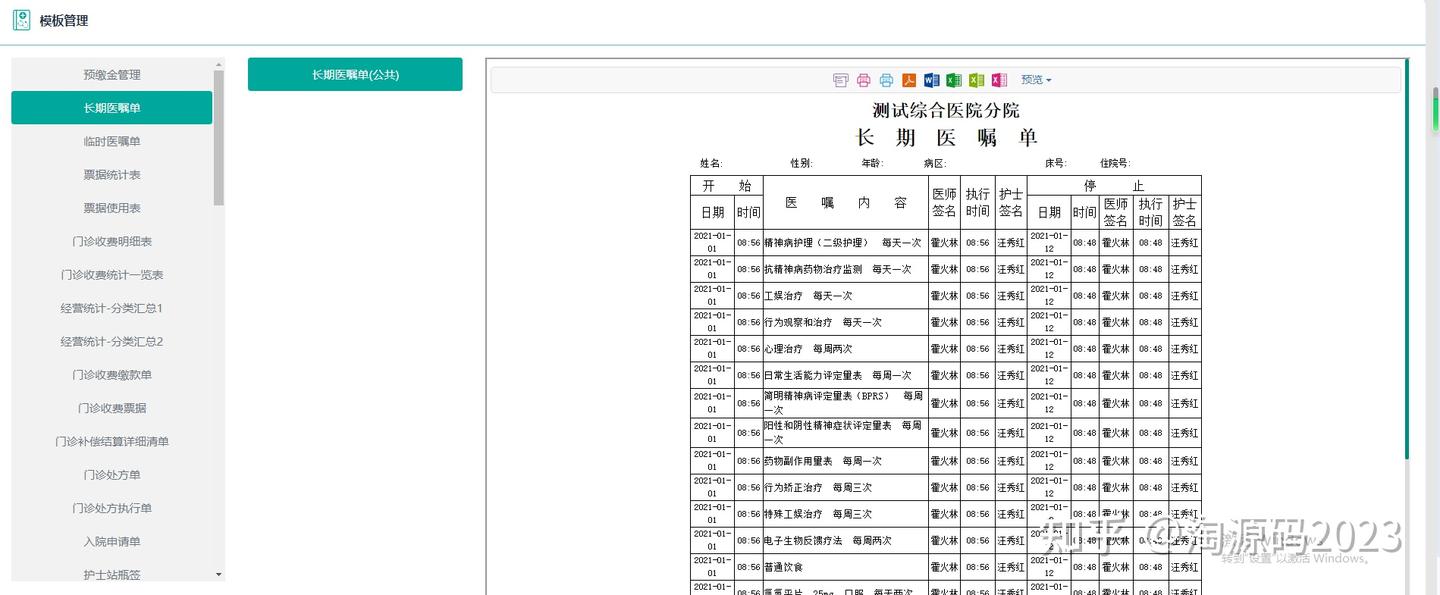The image size is (1440, 595).
Task: Open 经营统计-分类汇总1
Action: 112,308
